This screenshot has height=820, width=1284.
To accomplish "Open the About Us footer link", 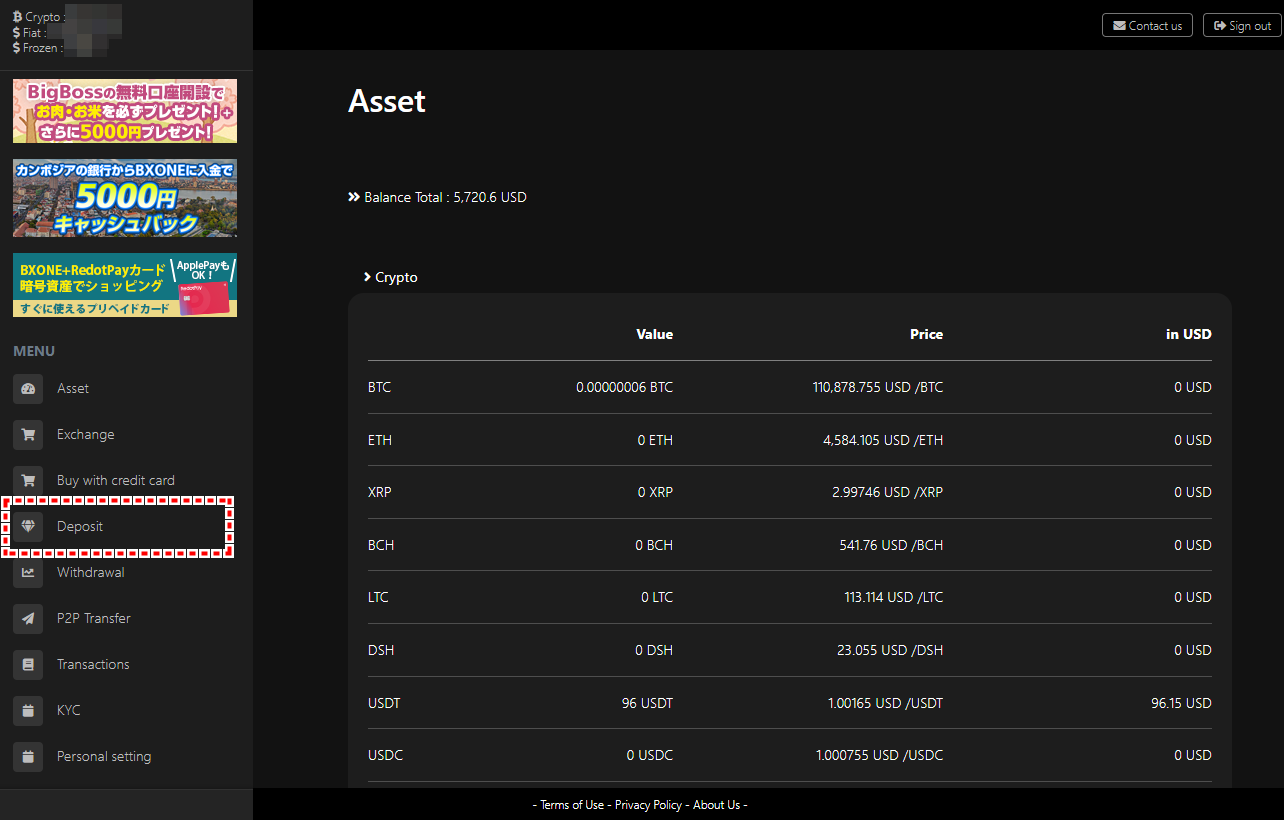I will (716, 805).
